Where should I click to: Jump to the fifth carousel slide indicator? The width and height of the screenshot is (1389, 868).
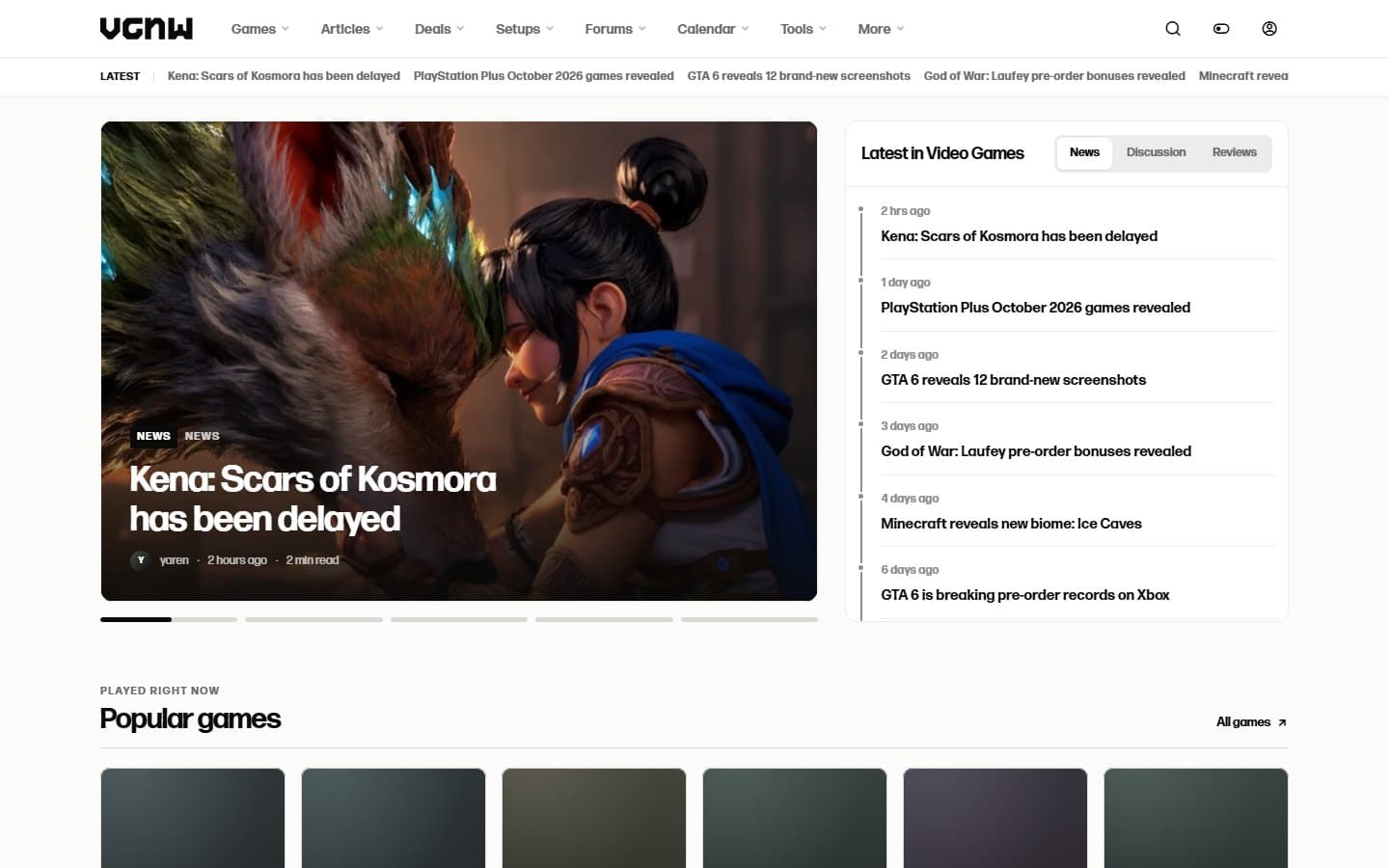click(x=749, y=619)
